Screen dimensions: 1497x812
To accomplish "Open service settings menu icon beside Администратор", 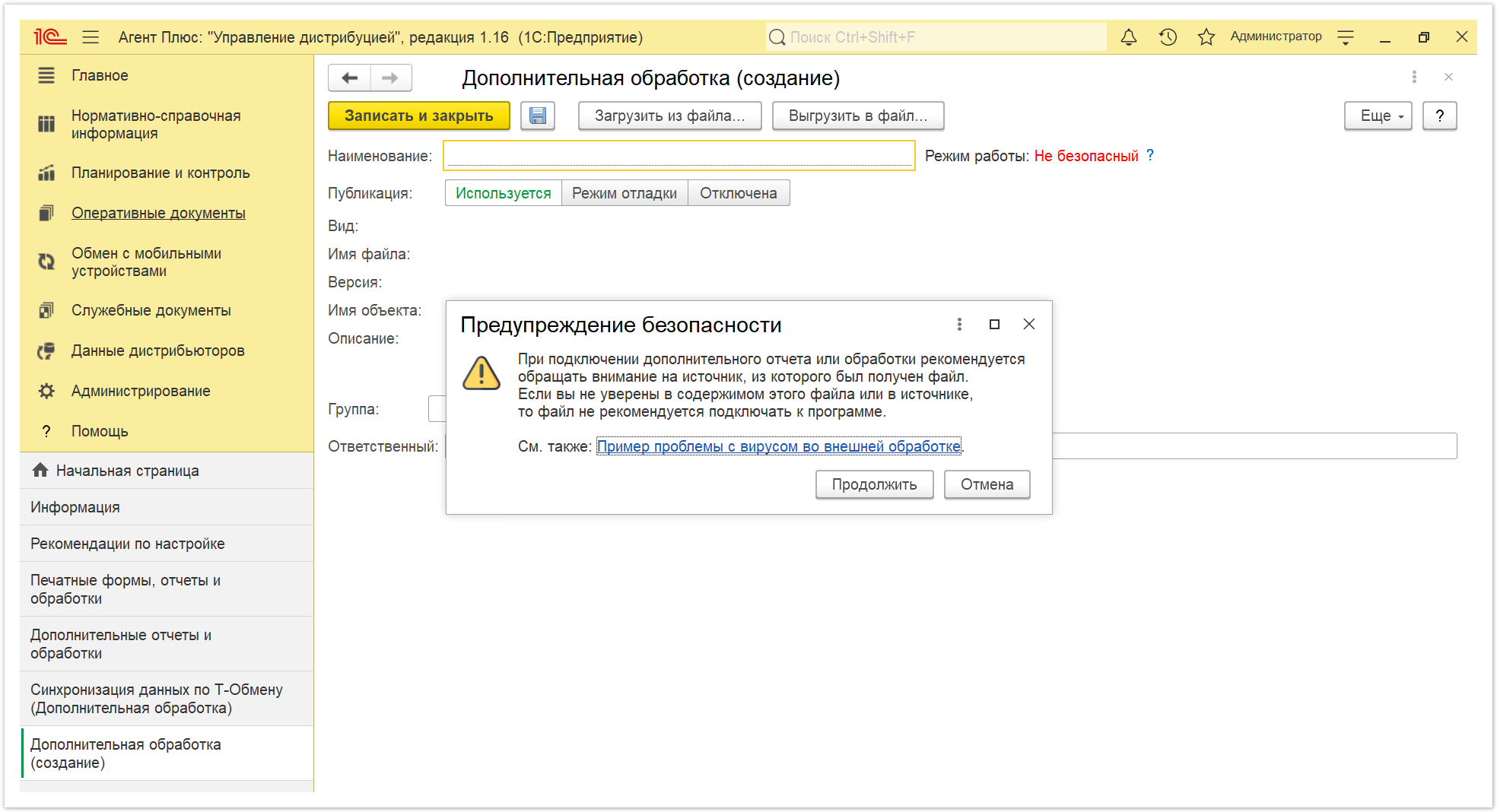I will click(x=1346, y=36).
